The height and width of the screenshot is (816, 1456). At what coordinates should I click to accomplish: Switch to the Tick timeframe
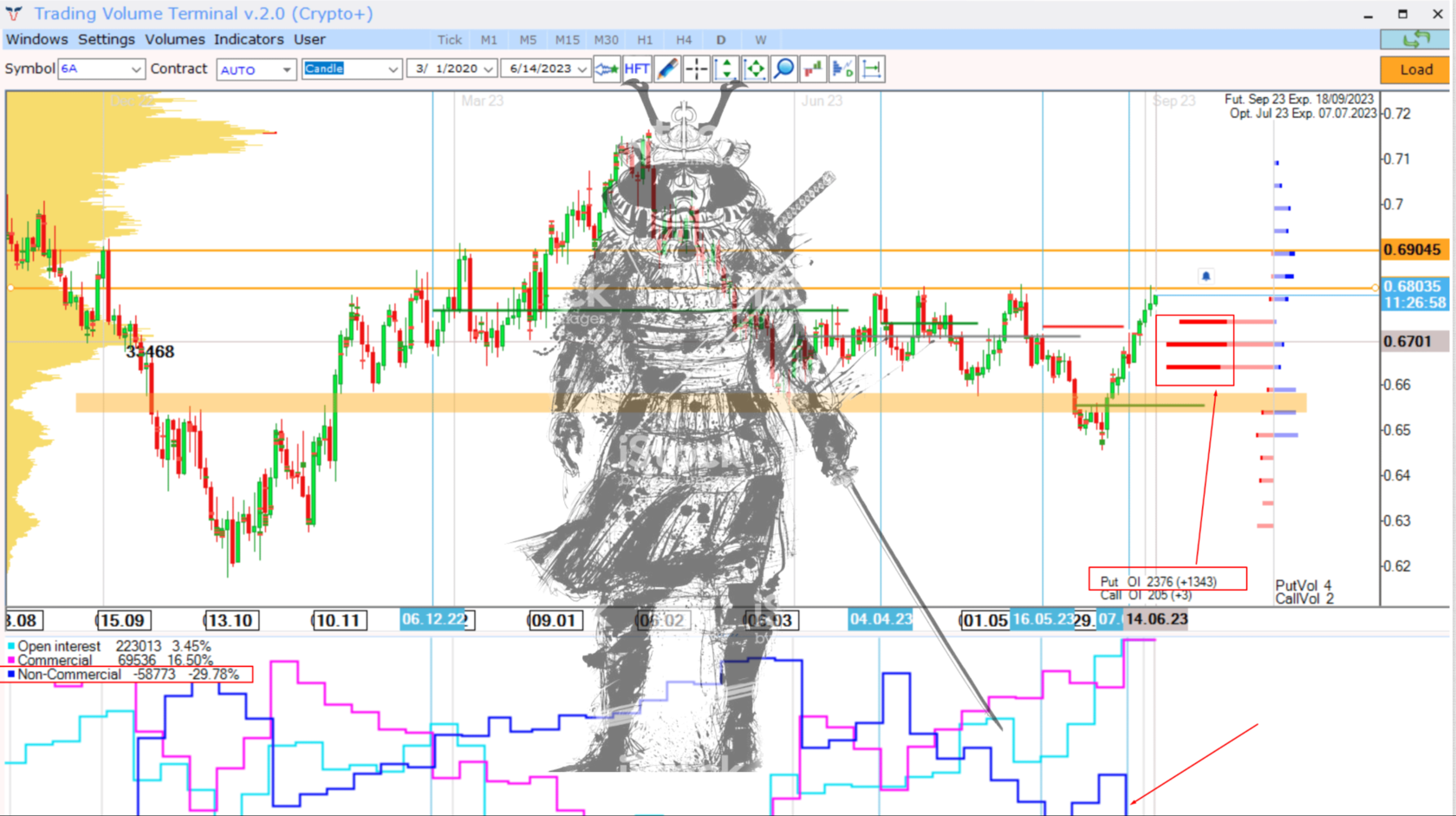click(450, 40)
